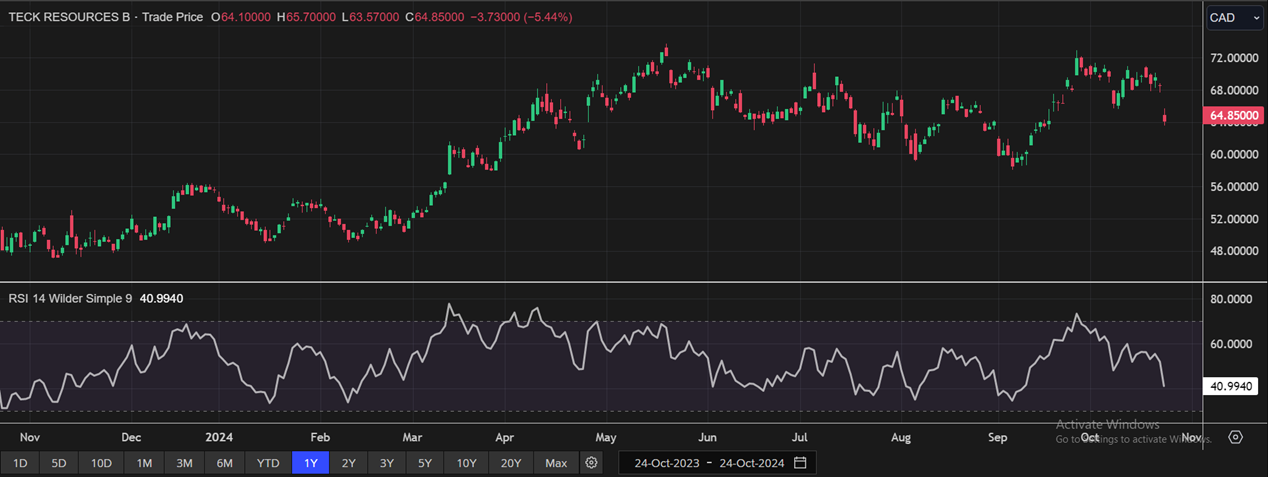
Task: Click the RSI 14 Wilder Simple label
Action: 70,298
